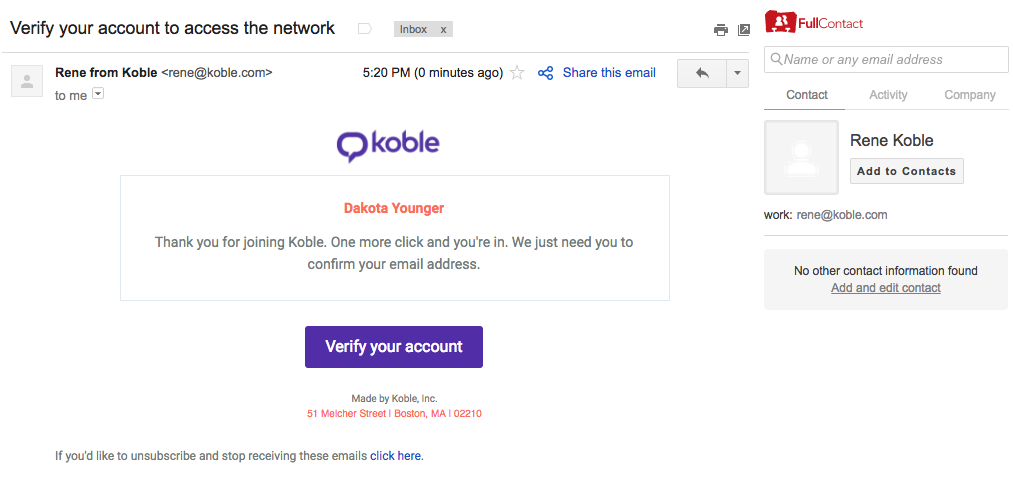Remove the Inbox label with x
Viewport: 1013px width, 503px height.
443,29
